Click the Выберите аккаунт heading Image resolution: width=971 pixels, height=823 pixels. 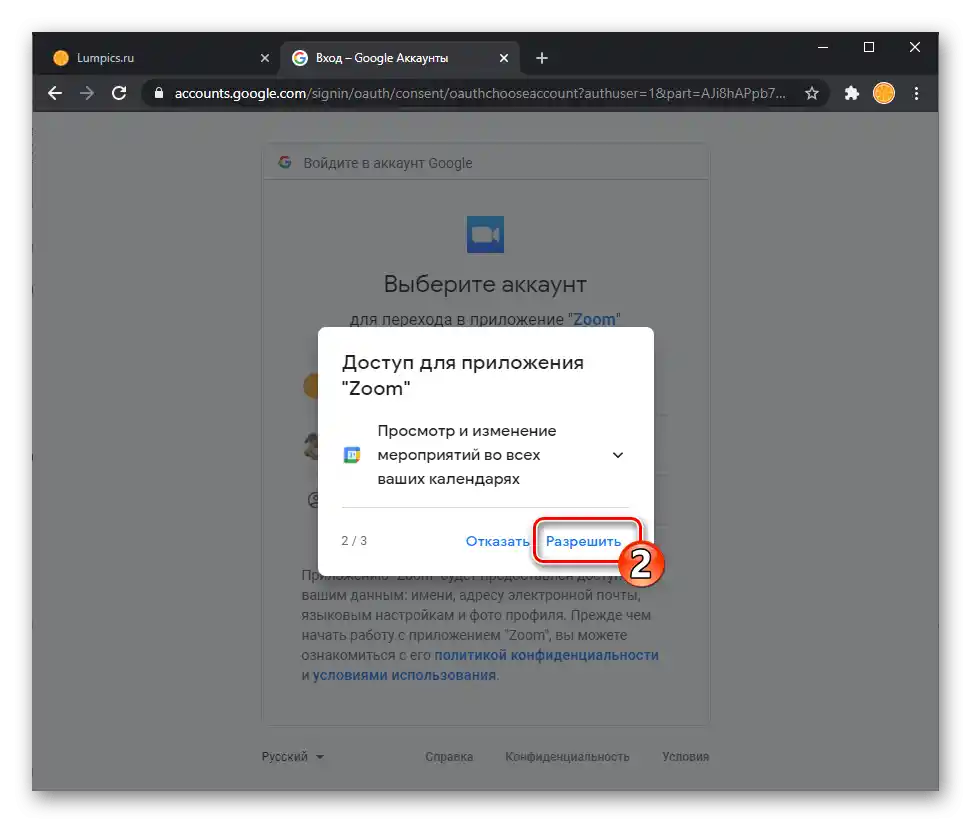(485, 284)
